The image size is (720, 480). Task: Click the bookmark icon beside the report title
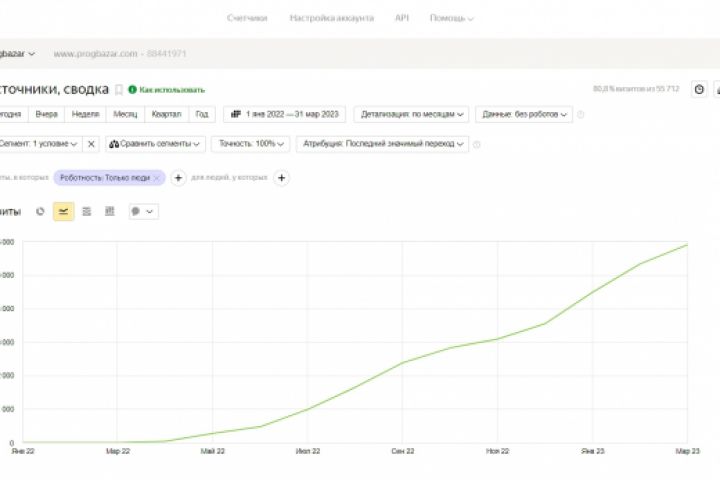pyautogui.click(x=119, y=89)
